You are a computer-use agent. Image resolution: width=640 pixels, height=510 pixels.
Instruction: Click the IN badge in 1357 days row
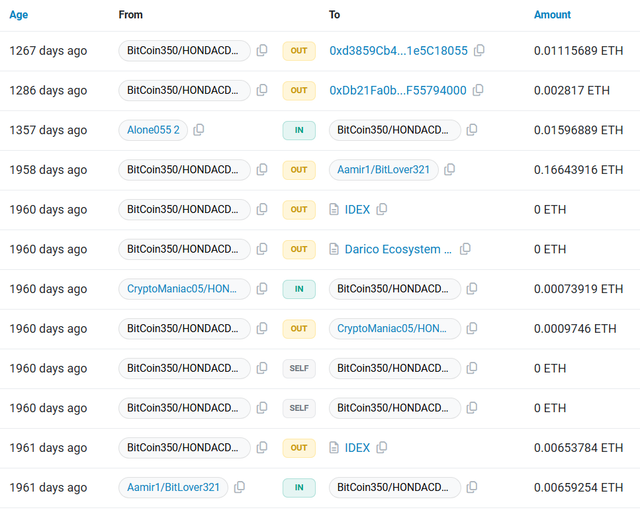(x=299, y=130)
